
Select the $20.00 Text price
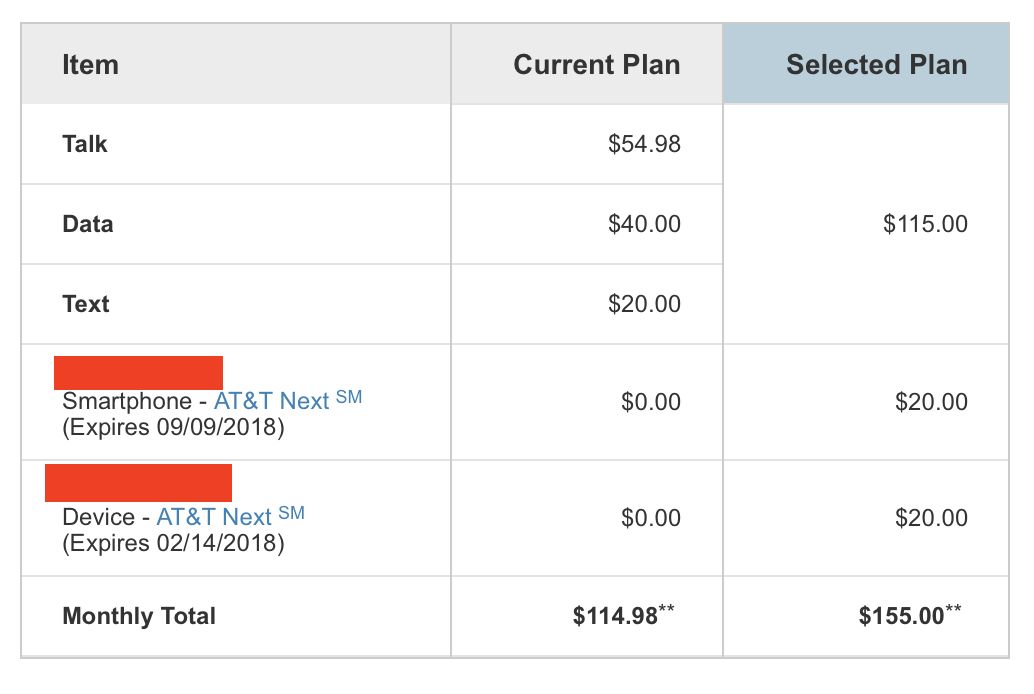click(644, 304)
